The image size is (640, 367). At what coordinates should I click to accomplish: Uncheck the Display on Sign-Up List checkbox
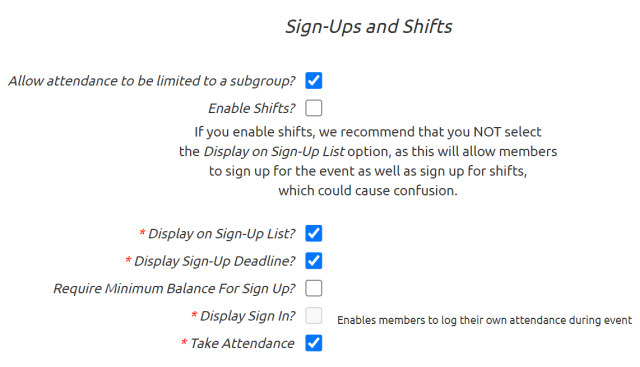pyautogui.click(x=313, y=234)
